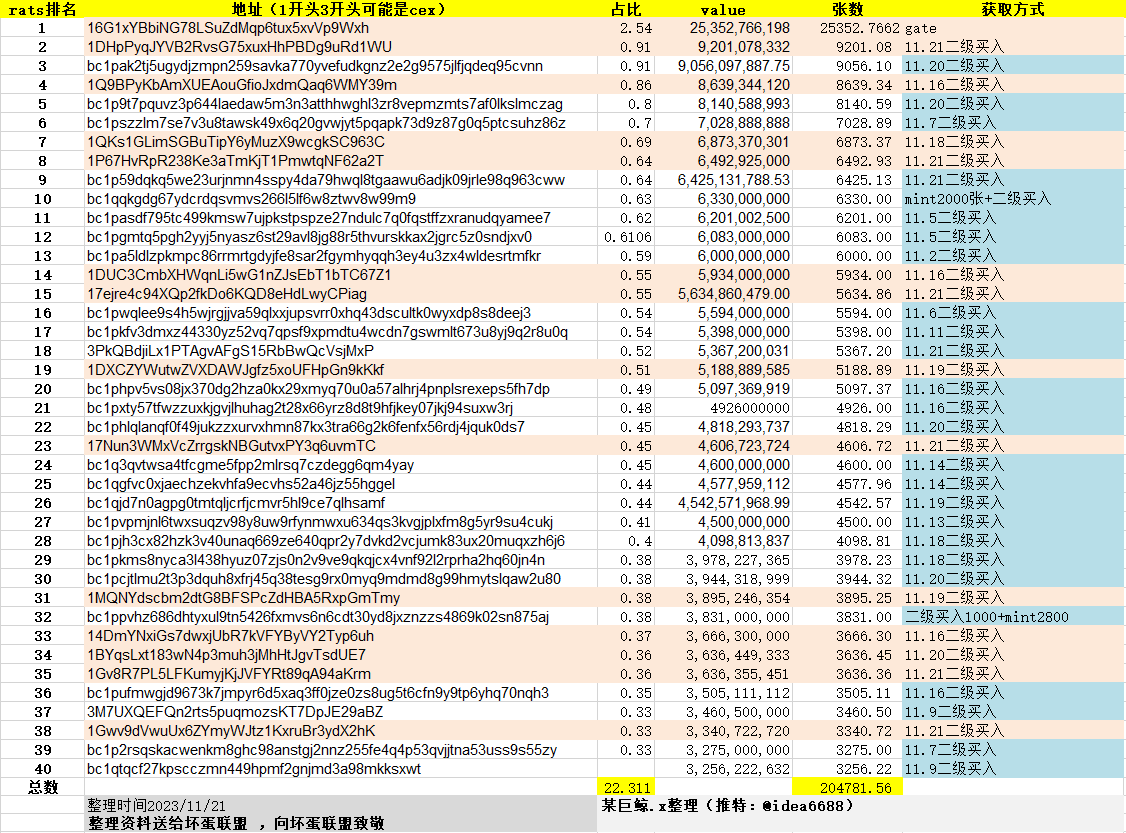Select the "11.7二级买入" cell for rank 6
This screenshot has height=833, width=1126.
point(940,125)
